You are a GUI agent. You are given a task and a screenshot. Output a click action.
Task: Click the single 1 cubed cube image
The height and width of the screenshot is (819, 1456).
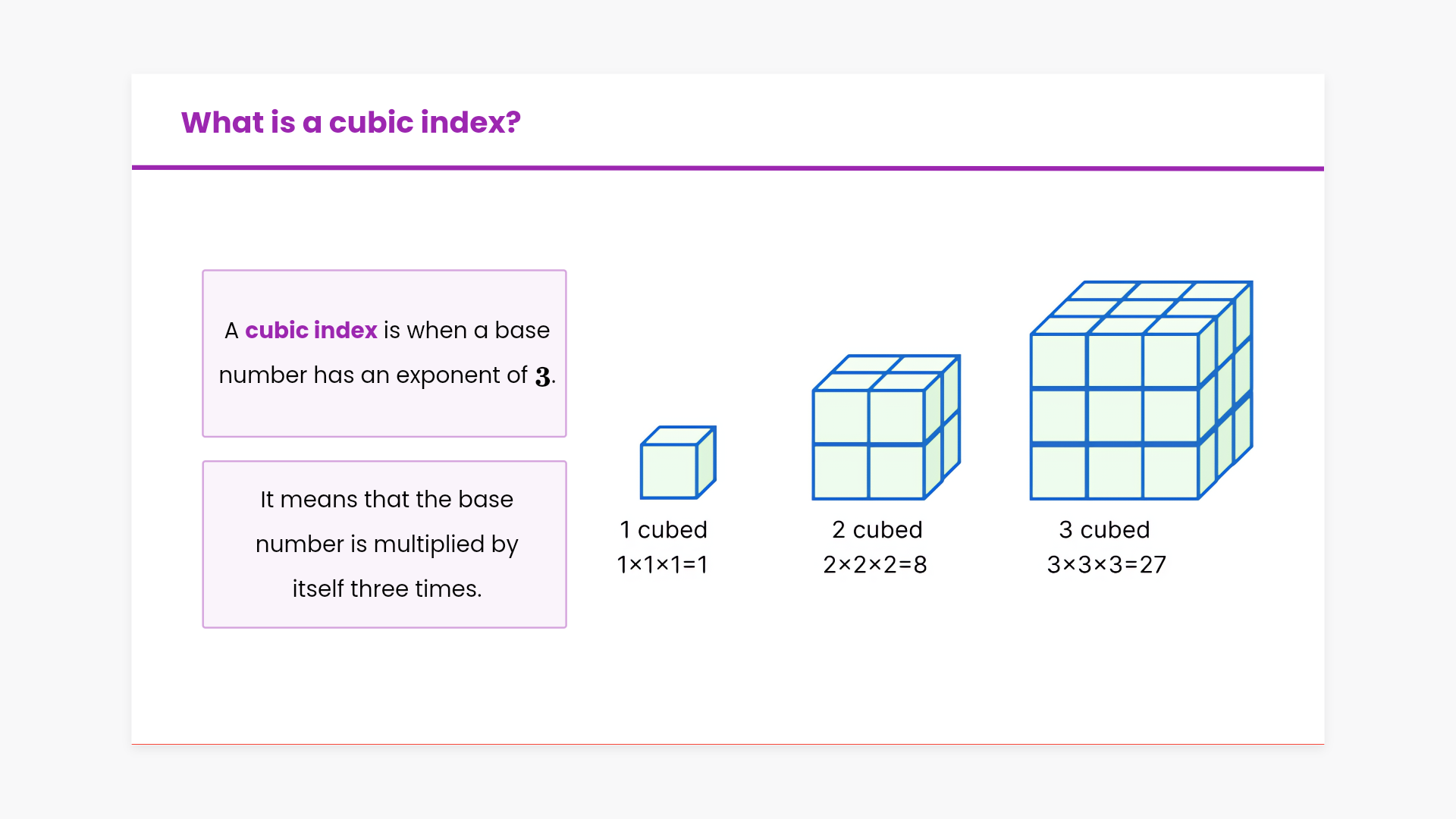(x=677, y=463)
